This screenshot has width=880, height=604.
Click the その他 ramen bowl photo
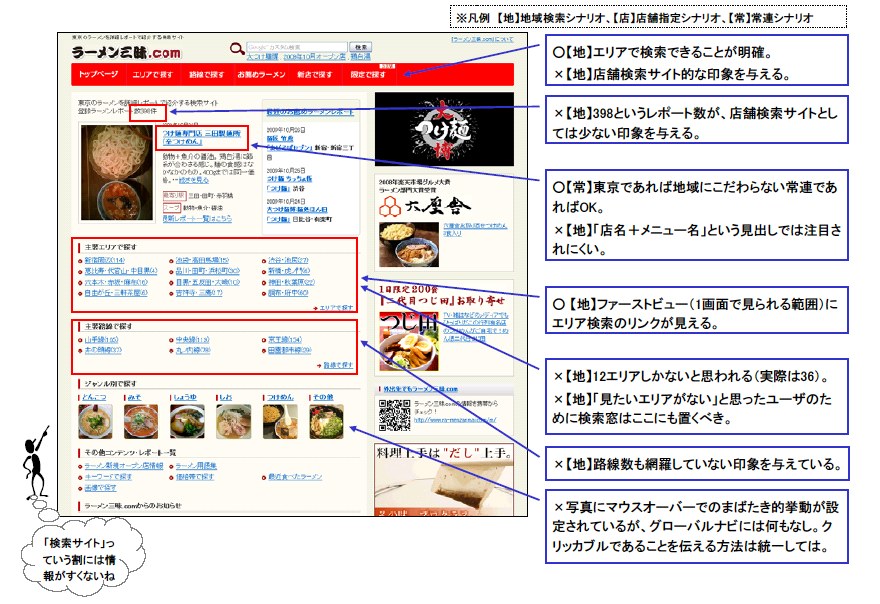coord(326,421)
